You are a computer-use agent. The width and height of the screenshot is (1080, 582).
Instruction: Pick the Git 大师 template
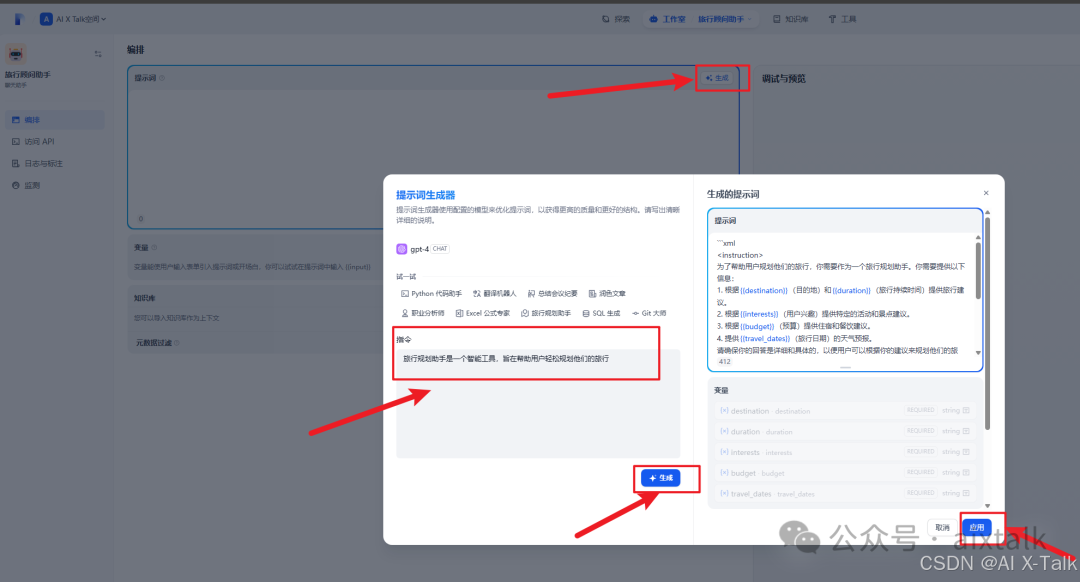pos(649,313)
